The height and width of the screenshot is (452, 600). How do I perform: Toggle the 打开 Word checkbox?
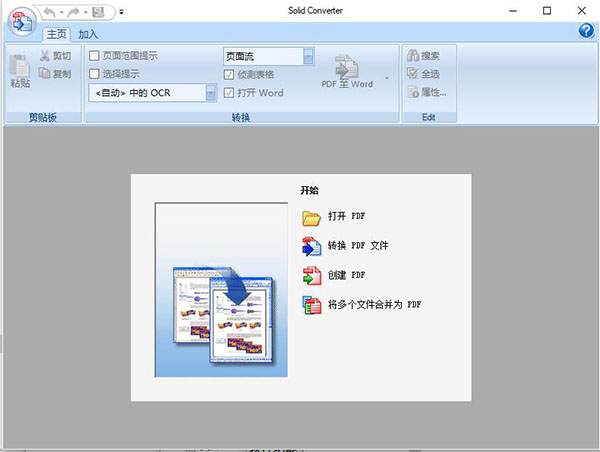point(229,93)
